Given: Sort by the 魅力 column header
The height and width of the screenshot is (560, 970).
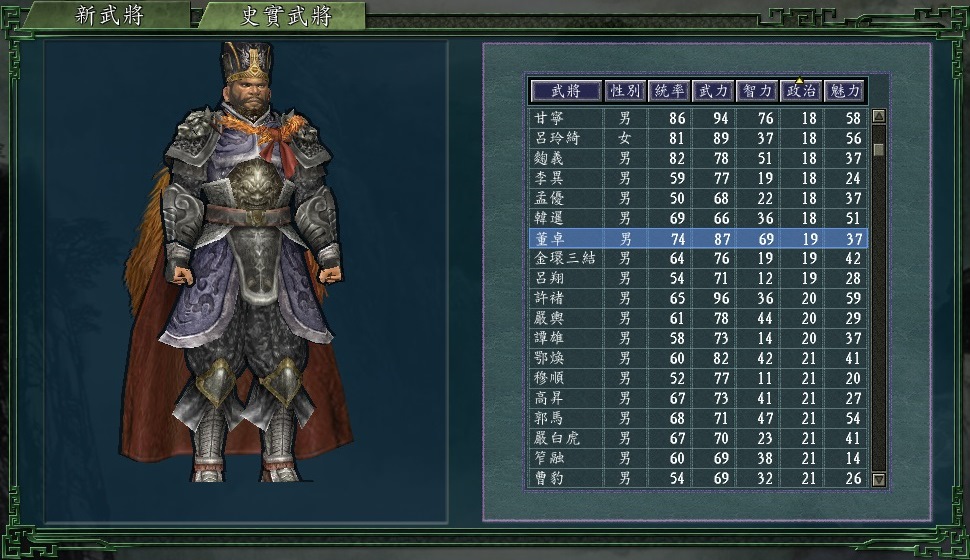Looking at the screenshot, I should pyautogui.click(x=845, y=91).
